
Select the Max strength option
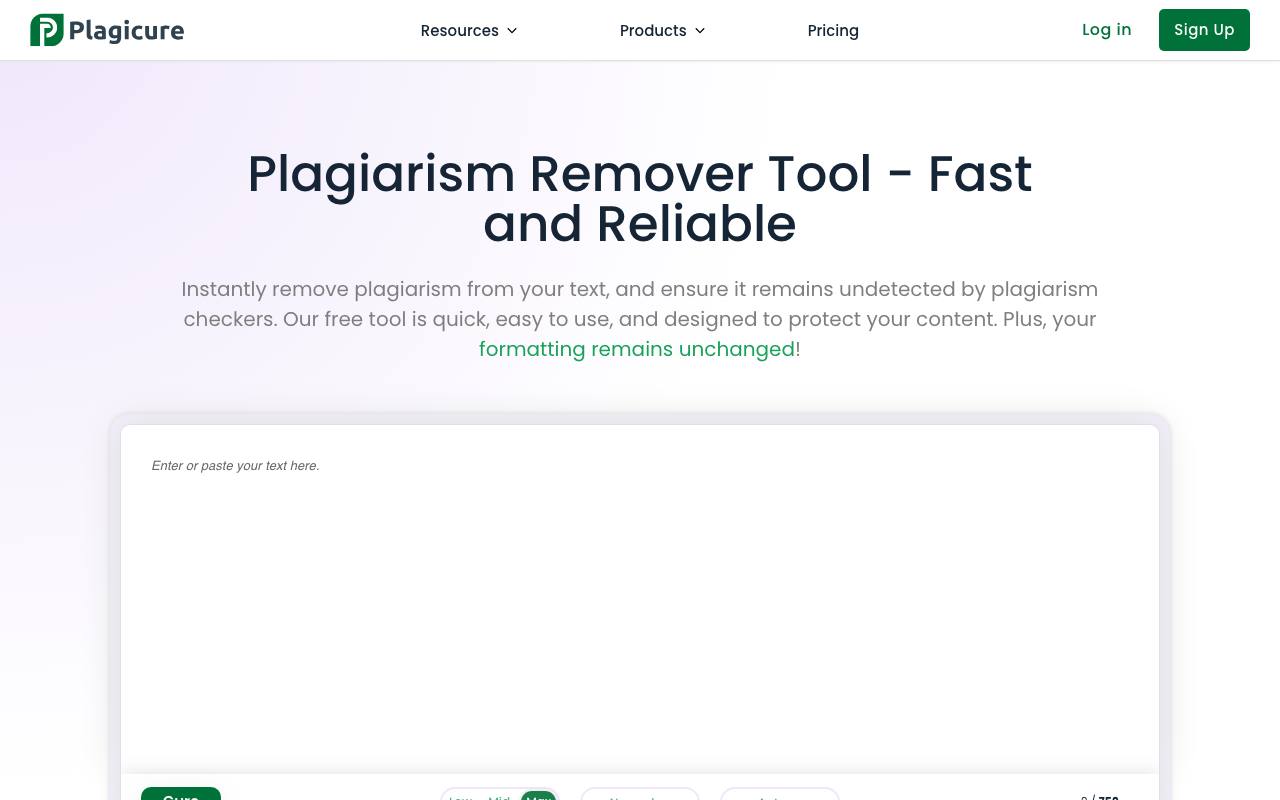538,796
